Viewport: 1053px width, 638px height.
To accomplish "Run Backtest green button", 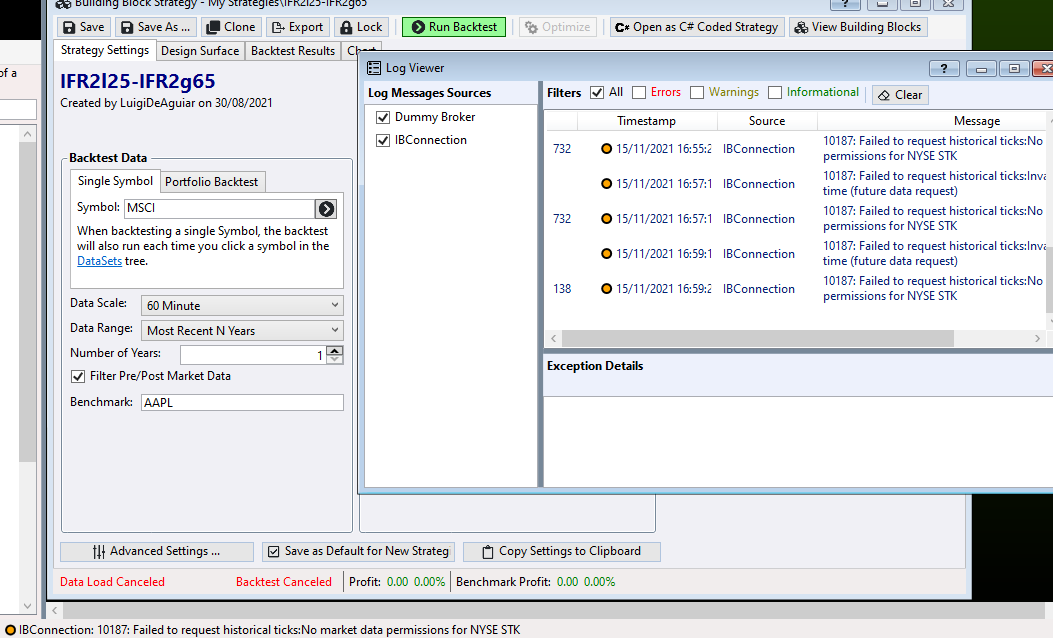I will 454,27.
